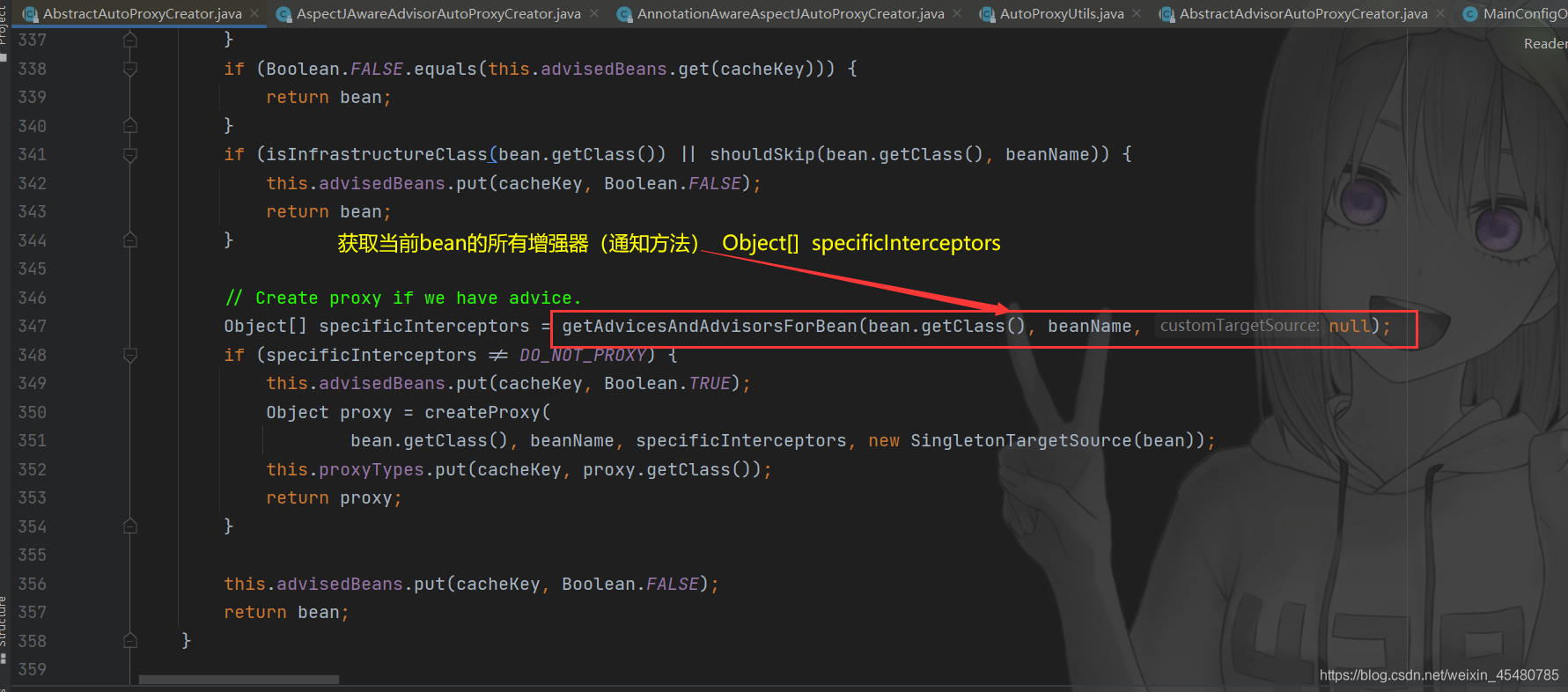Click class icon on AspectJAwareAdvisorAutoProxyCreator.java tab
This screenshot has height=692, width=1568.
(x=283, y=14)
